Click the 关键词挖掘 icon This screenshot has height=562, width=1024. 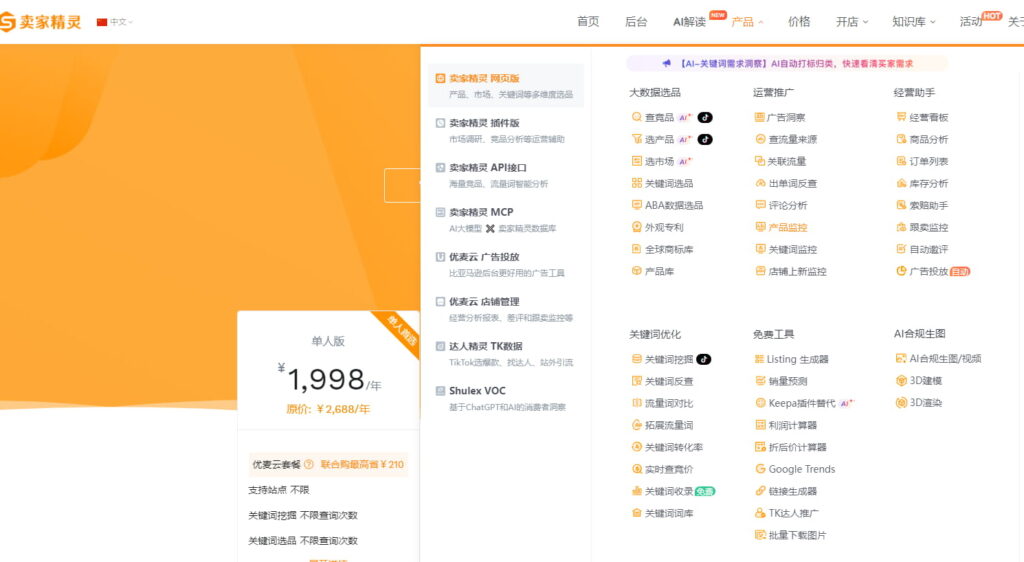636,359
